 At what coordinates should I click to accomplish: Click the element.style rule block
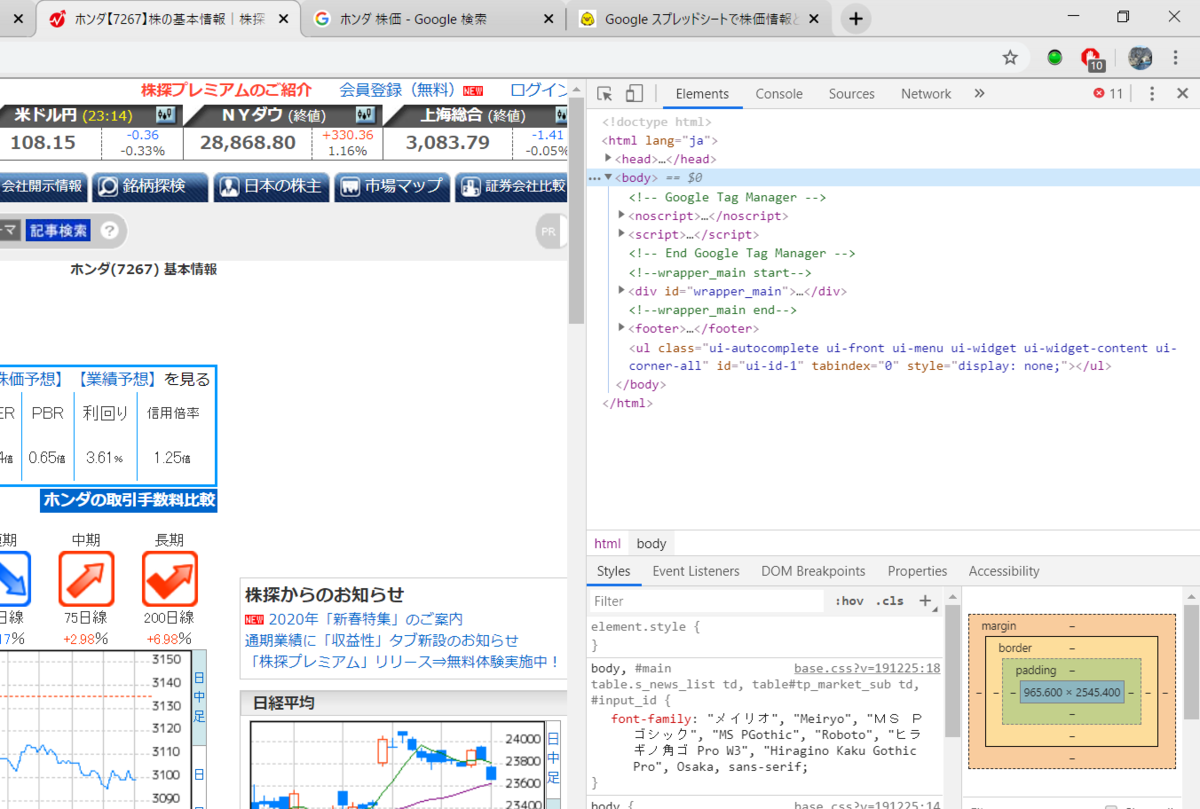pos(765,636)
